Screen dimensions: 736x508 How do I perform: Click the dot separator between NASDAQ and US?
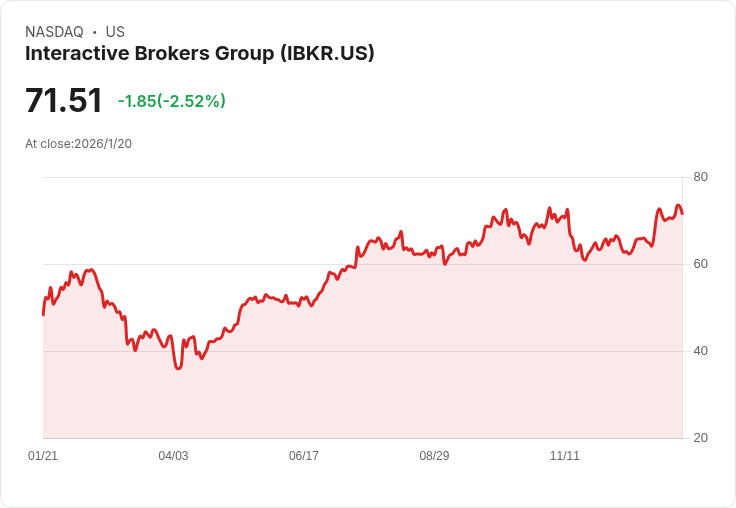(x=95, y=32)
